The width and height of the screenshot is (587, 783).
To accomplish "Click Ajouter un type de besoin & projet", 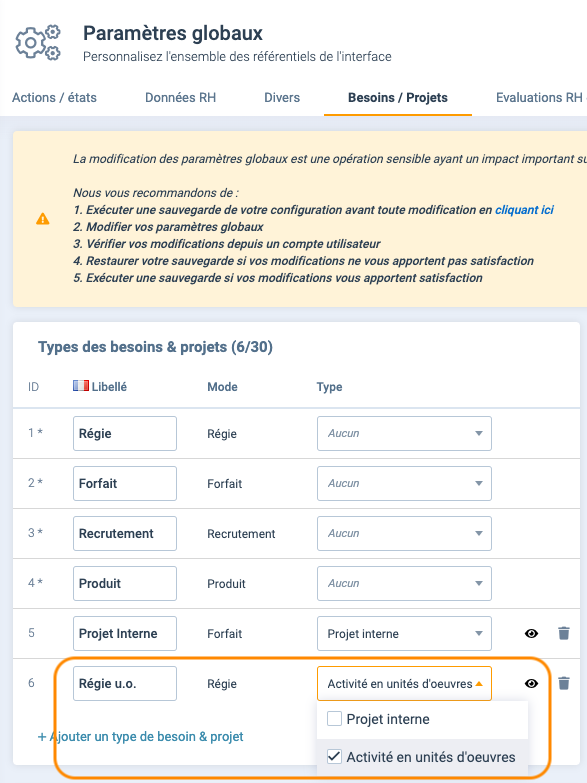I will click(140, 737).
